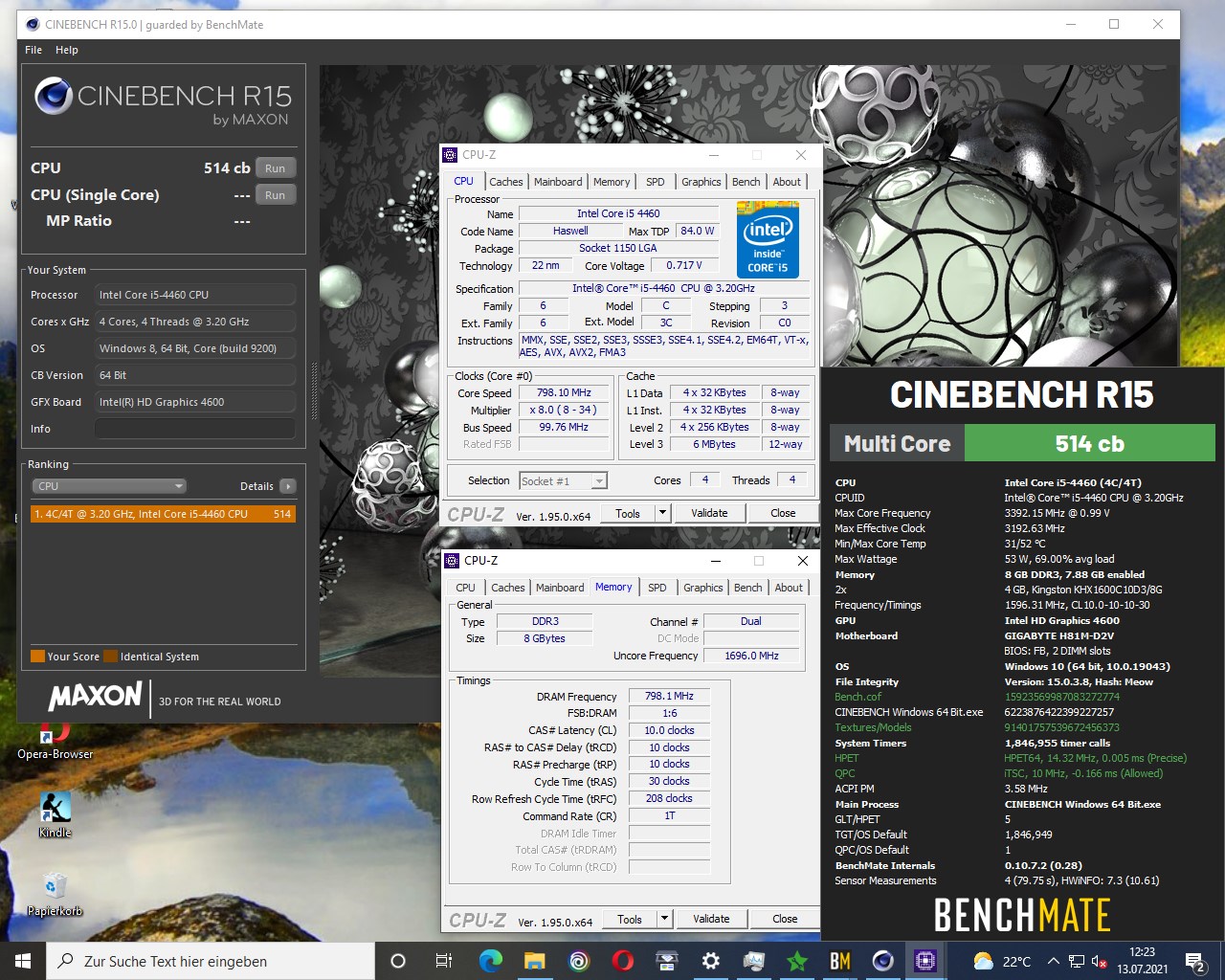Click the Core Speed value '798.10 MHz'

[564, 392]
